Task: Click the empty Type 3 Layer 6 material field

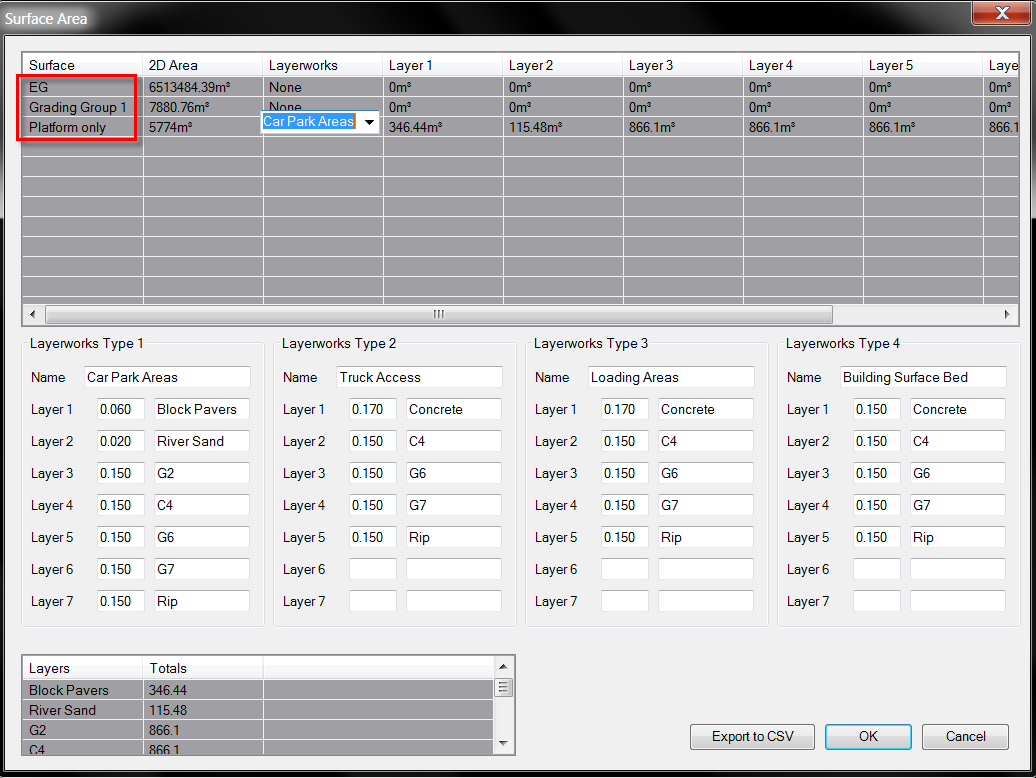Action: 706,569
